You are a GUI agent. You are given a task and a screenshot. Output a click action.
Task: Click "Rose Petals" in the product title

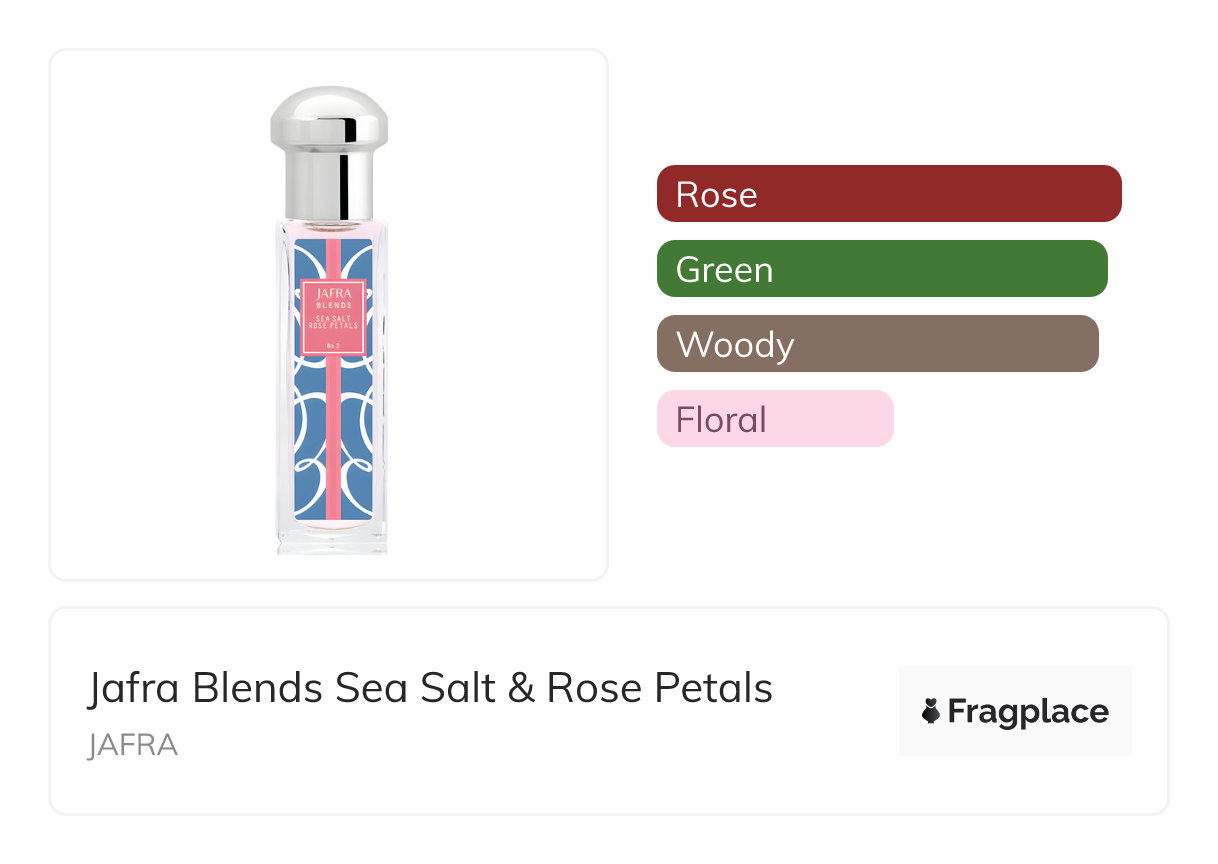click(x=660, y=688)
